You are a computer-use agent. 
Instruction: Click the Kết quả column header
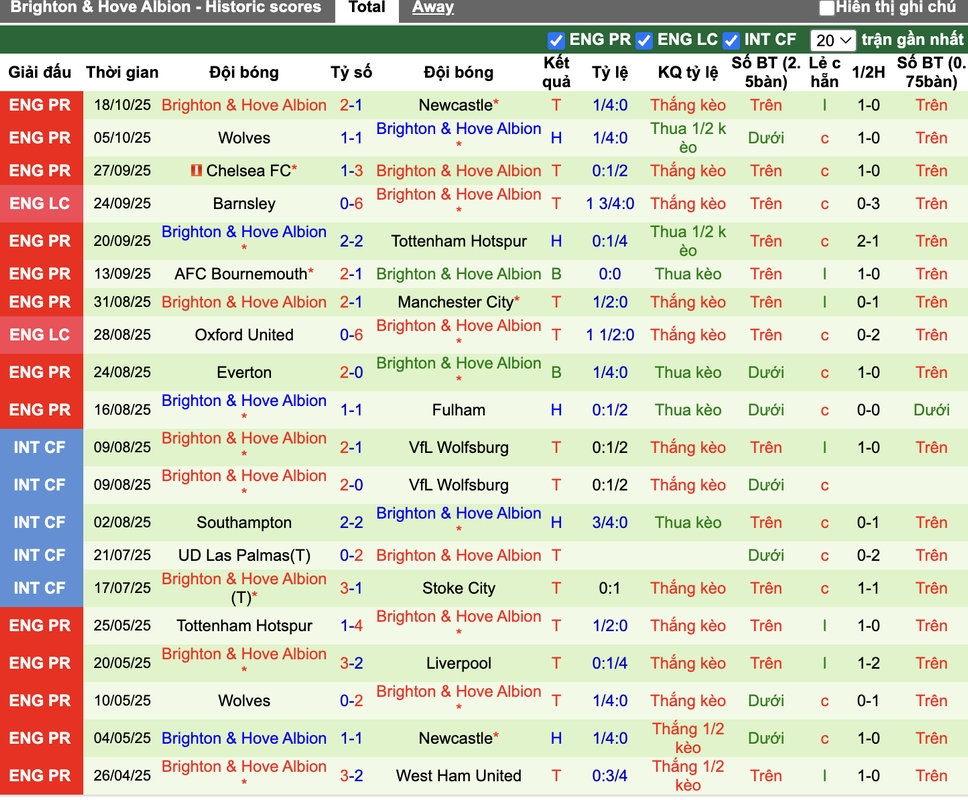click(x=556, y=72)
